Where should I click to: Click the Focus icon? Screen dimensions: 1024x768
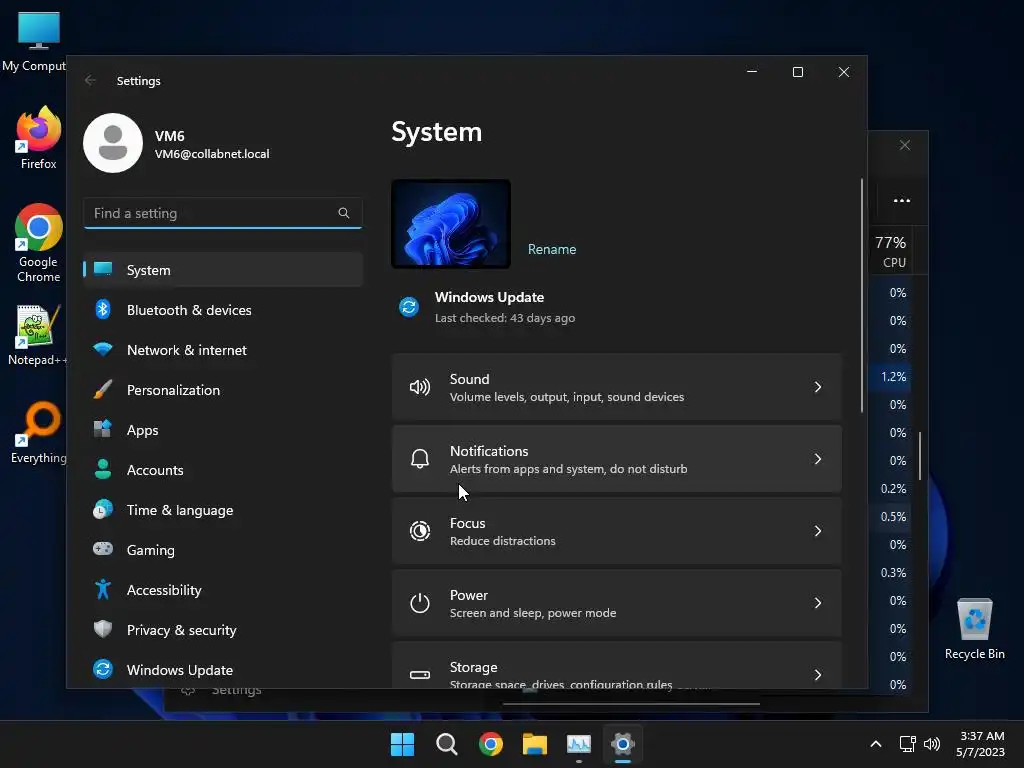click(419, 531)
